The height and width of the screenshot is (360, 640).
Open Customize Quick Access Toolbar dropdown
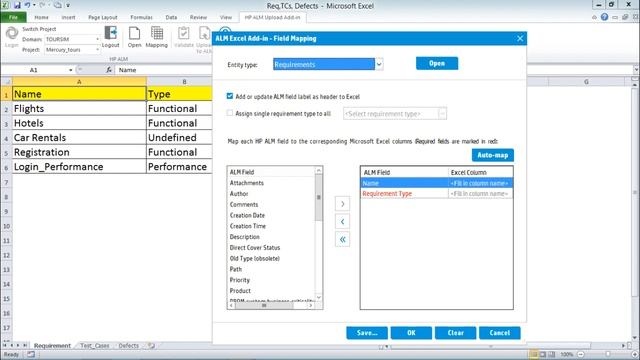68,5
